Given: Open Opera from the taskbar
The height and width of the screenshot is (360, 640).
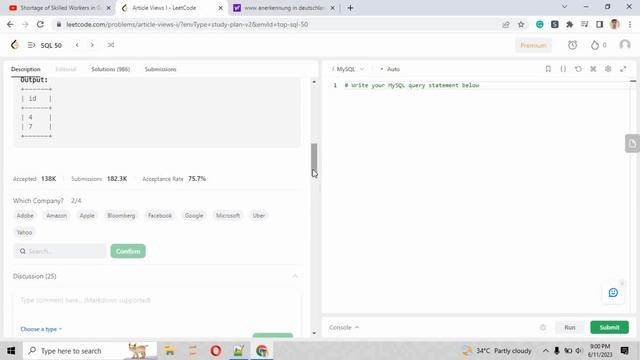Looking at the screenshot, I should tap(216, 351).
